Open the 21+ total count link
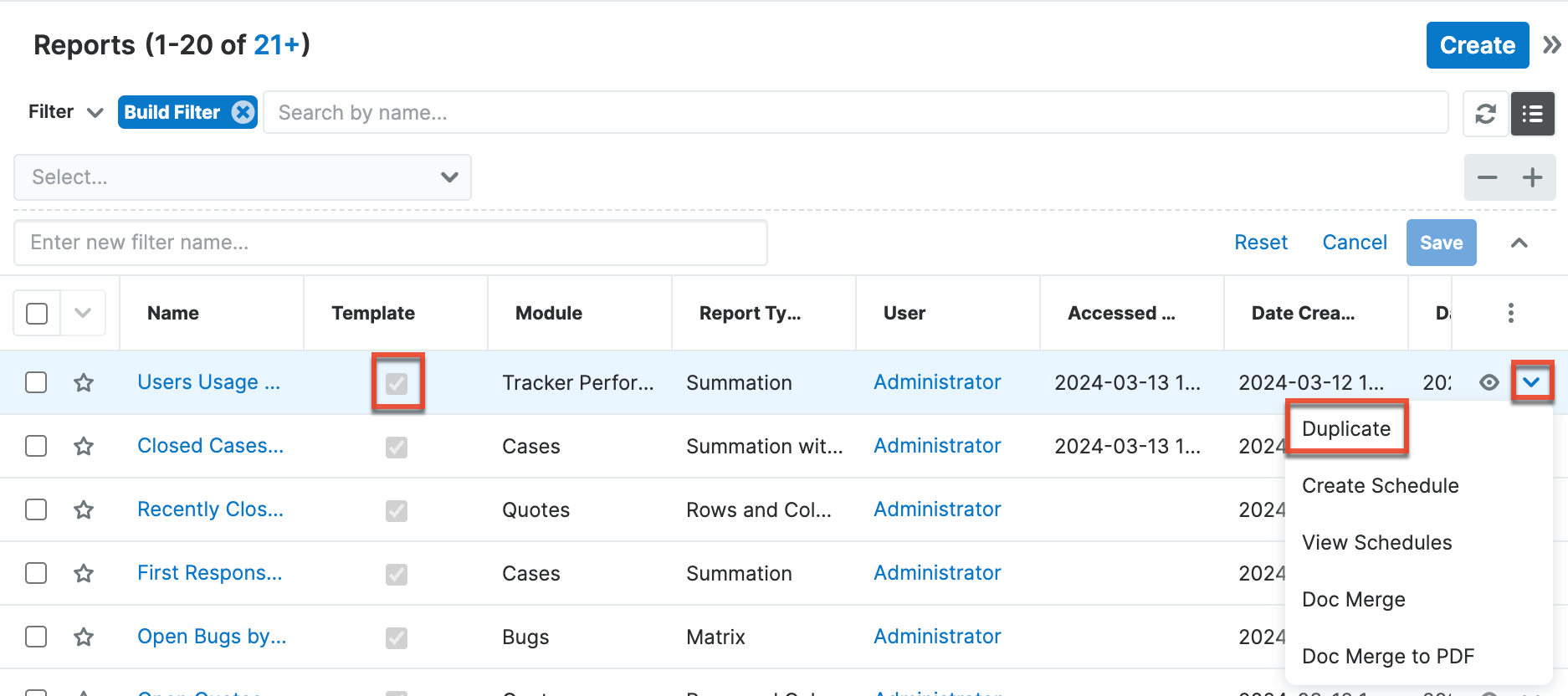The height and width of the screenshot is (696, 1568). (277, 44)
